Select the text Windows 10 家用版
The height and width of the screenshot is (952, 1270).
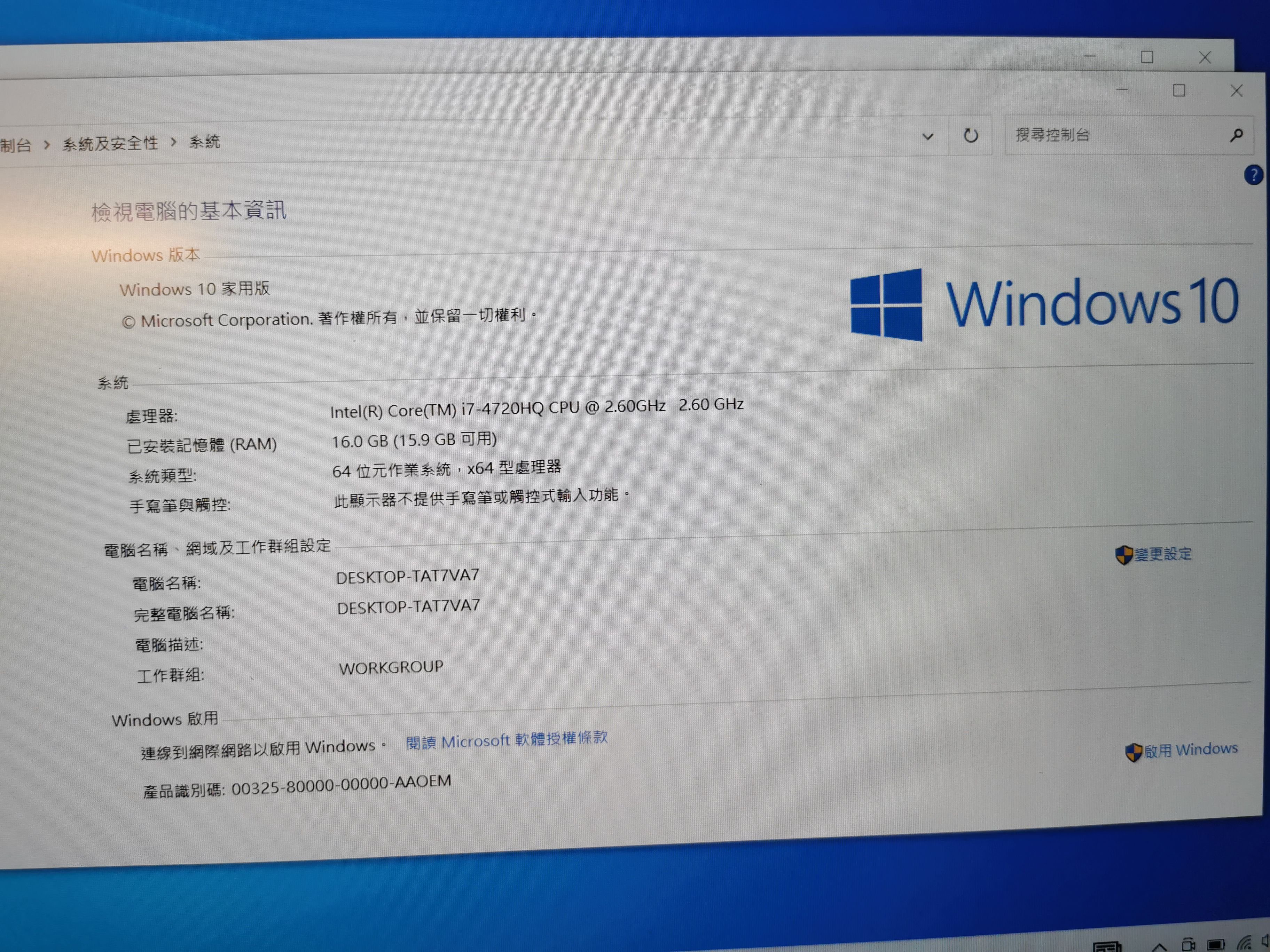(x=195, y=289)
